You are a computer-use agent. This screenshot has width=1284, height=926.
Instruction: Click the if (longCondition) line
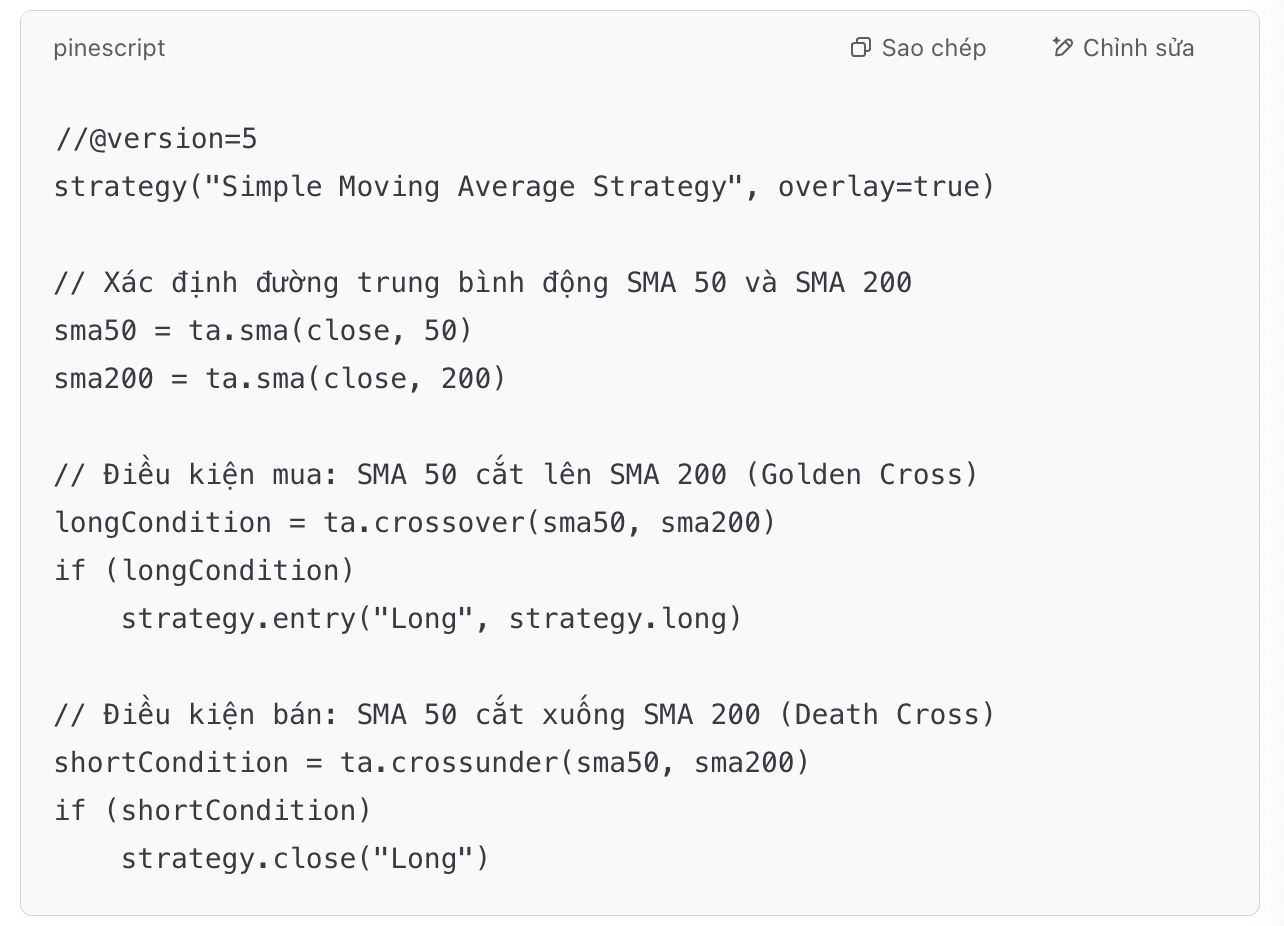point(204,570)
